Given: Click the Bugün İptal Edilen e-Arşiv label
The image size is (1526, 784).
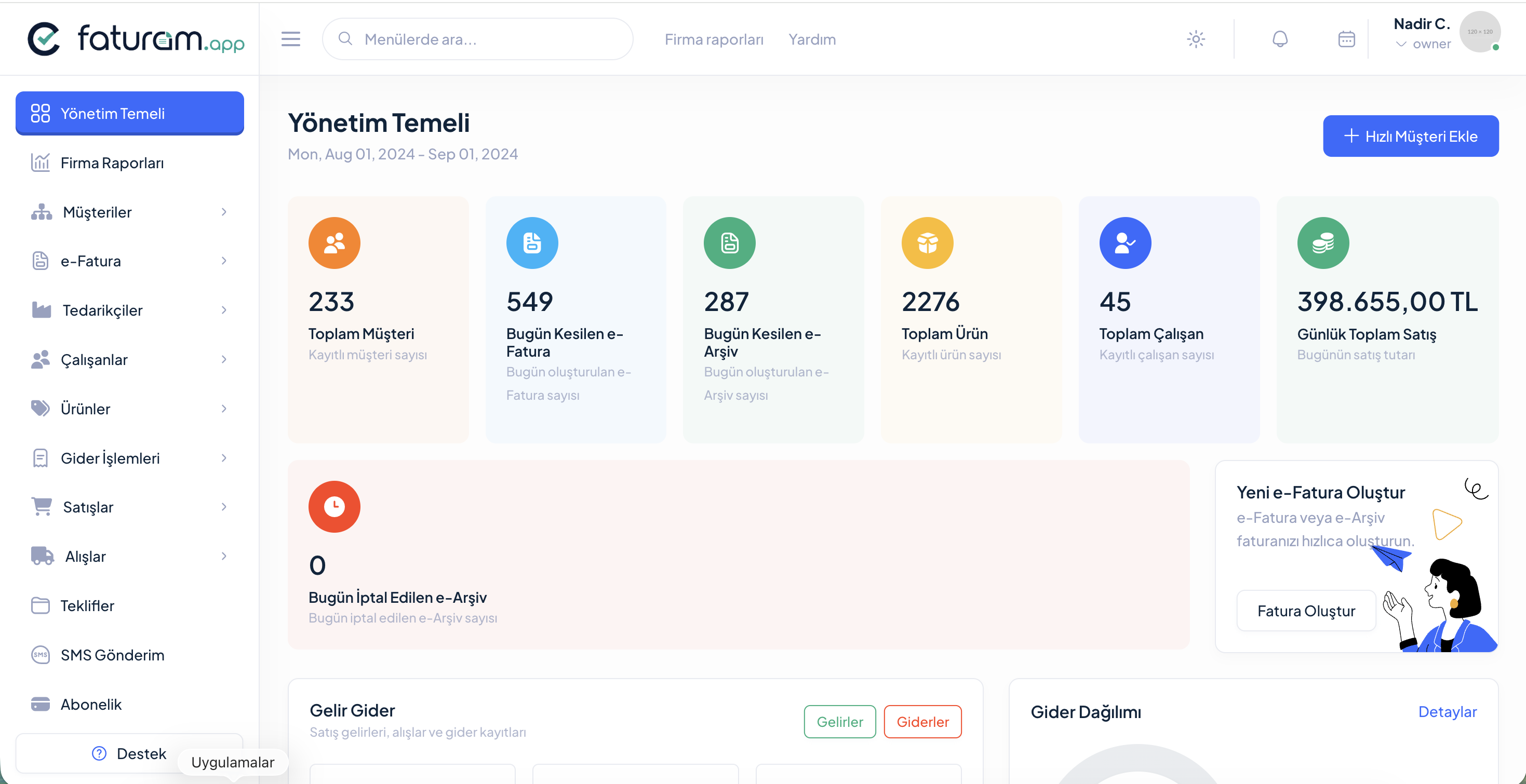Looking at the screenshot, I should point(397,597).
